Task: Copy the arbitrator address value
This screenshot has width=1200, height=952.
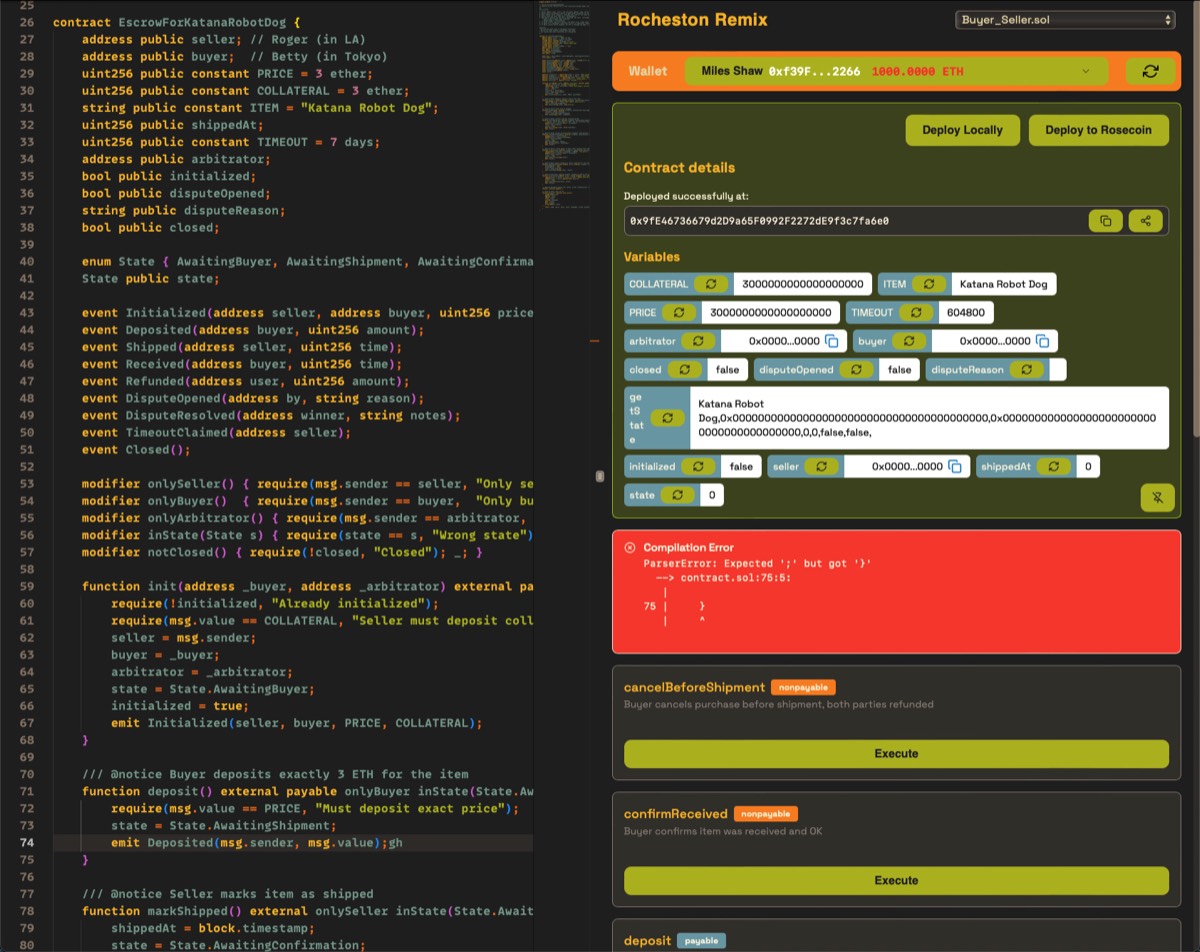Action: click(x=831, y=341)
